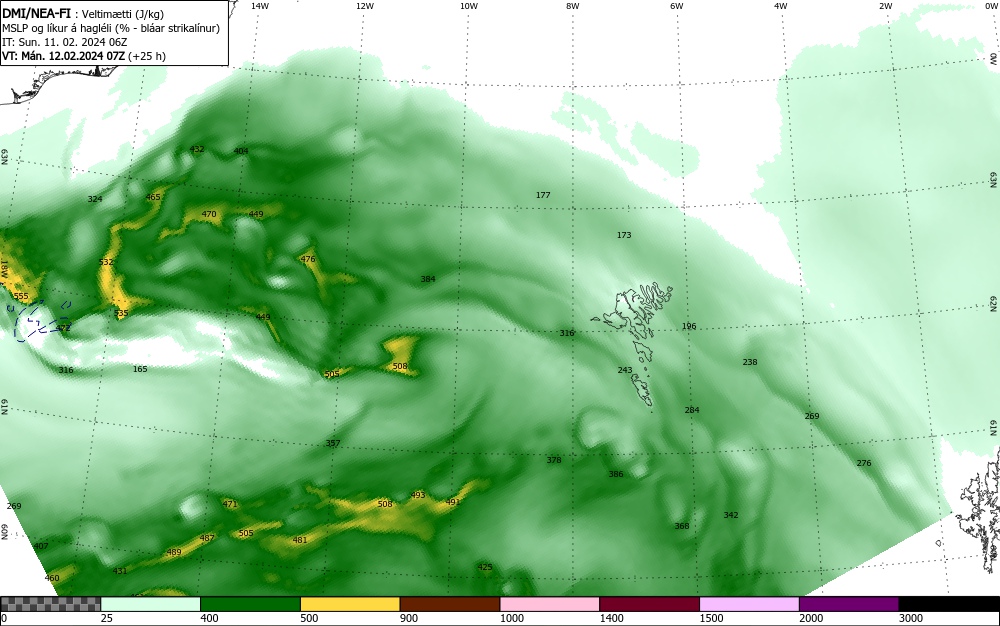The height and width of the screenshot is (626, 1000).
Task: Click the 'DMI/NEA-FI : Veltimætti (J/kg)' title
Action: 83,14
